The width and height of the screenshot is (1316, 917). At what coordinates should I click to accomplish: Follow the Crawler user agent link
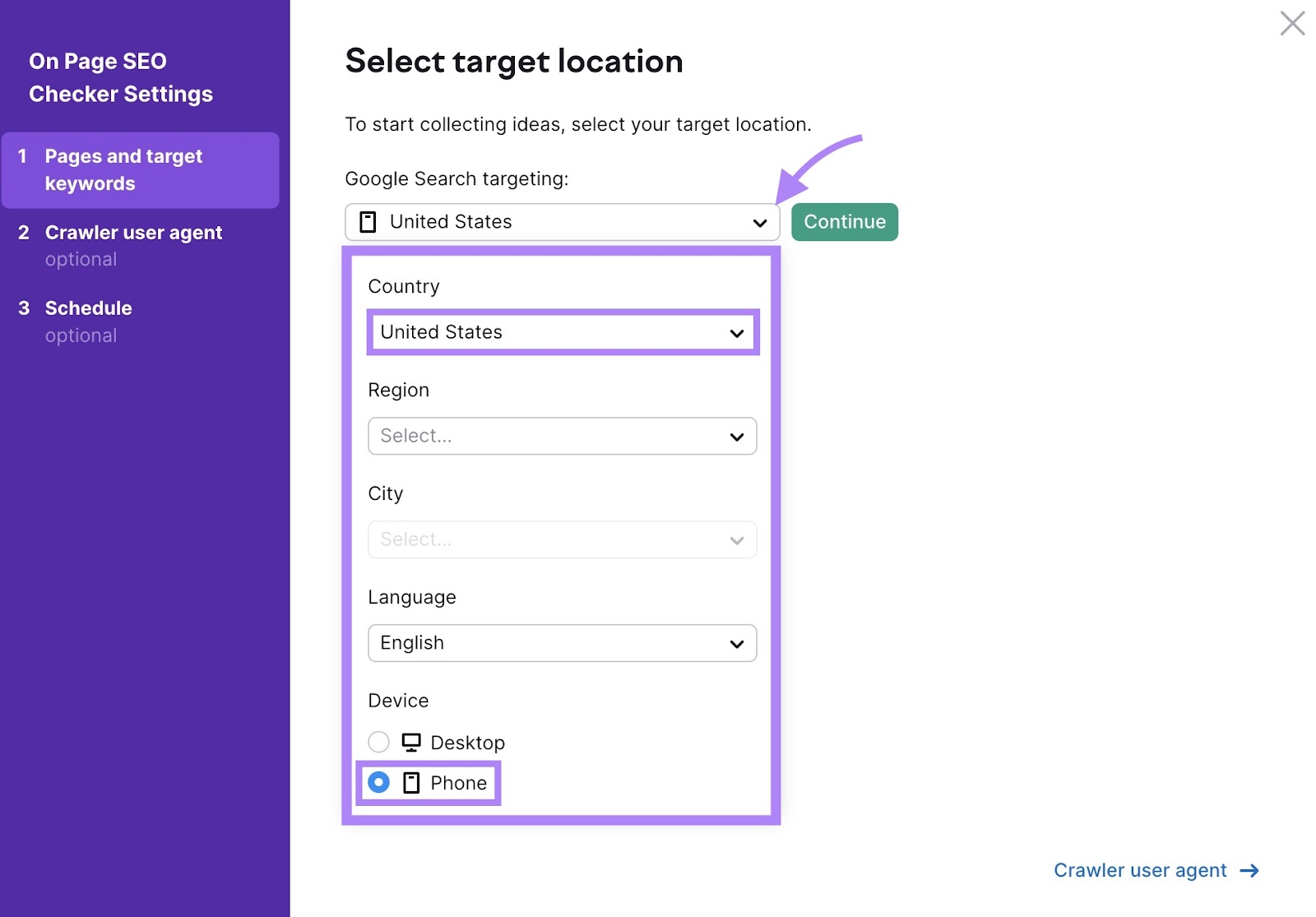[1140, 870]
